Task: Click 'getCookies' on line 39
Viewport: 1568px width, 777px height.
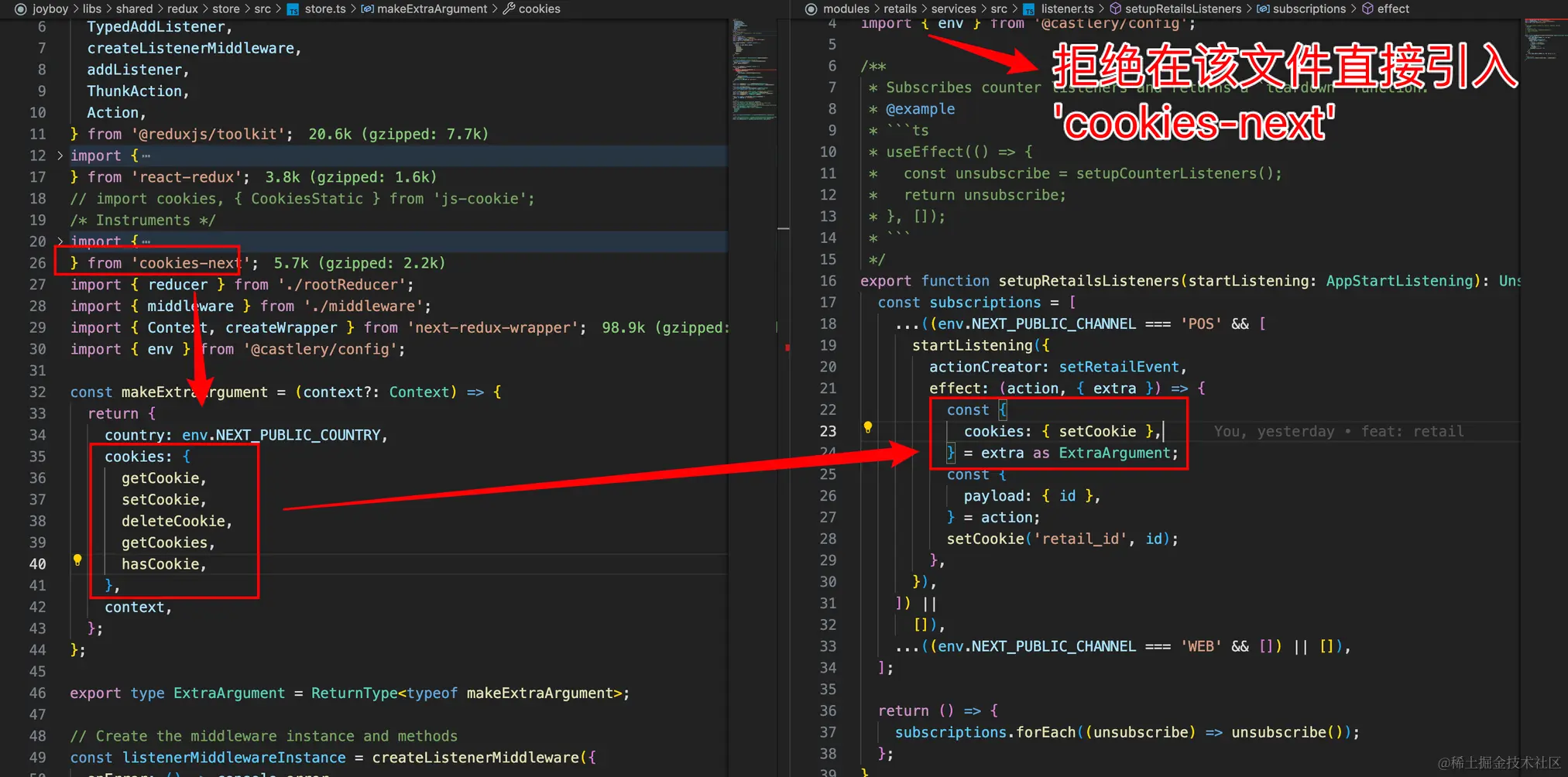Action: 164,543
